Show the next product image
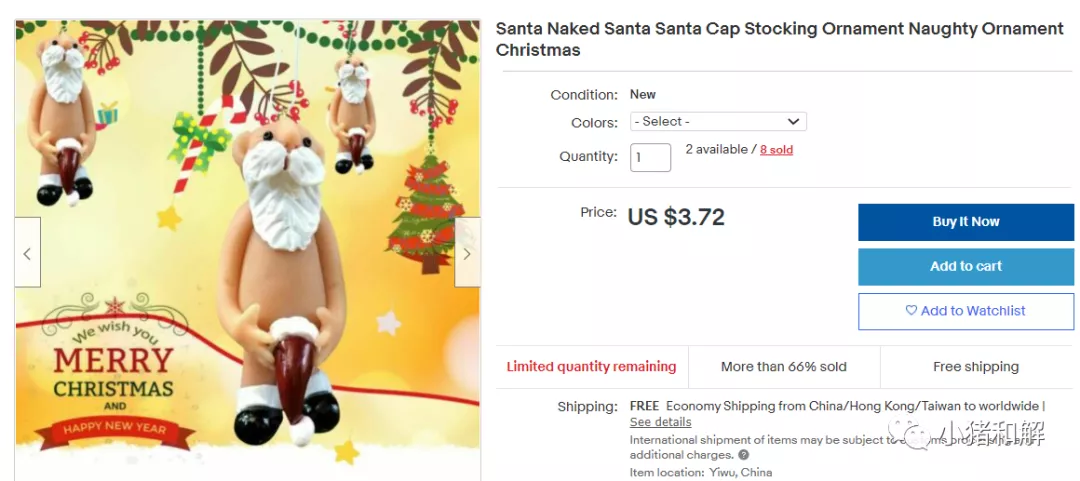The height and width of the screenshot is (481, 1080). 467,253
